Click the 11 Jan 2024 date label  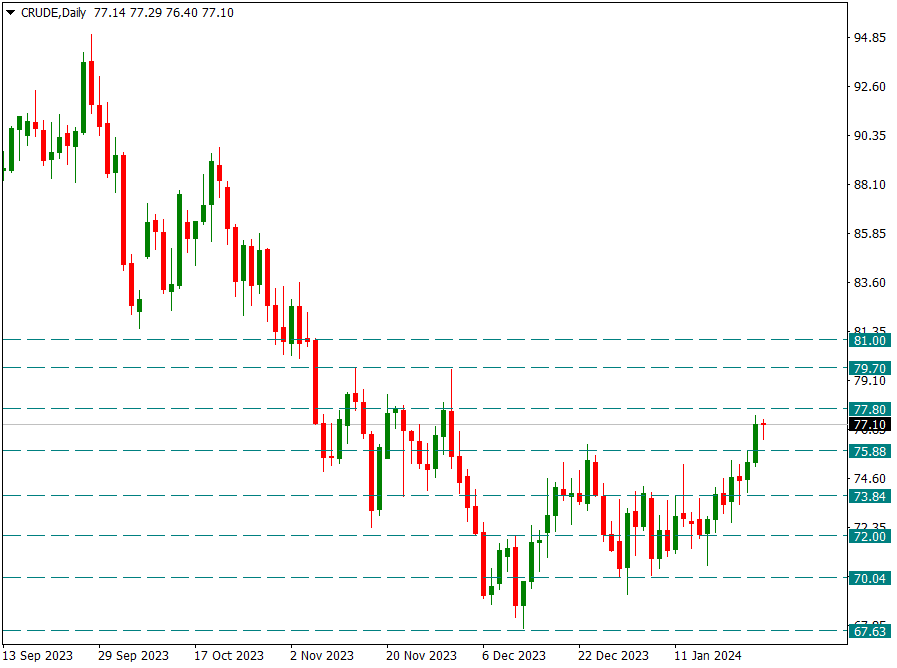[708, 655]
